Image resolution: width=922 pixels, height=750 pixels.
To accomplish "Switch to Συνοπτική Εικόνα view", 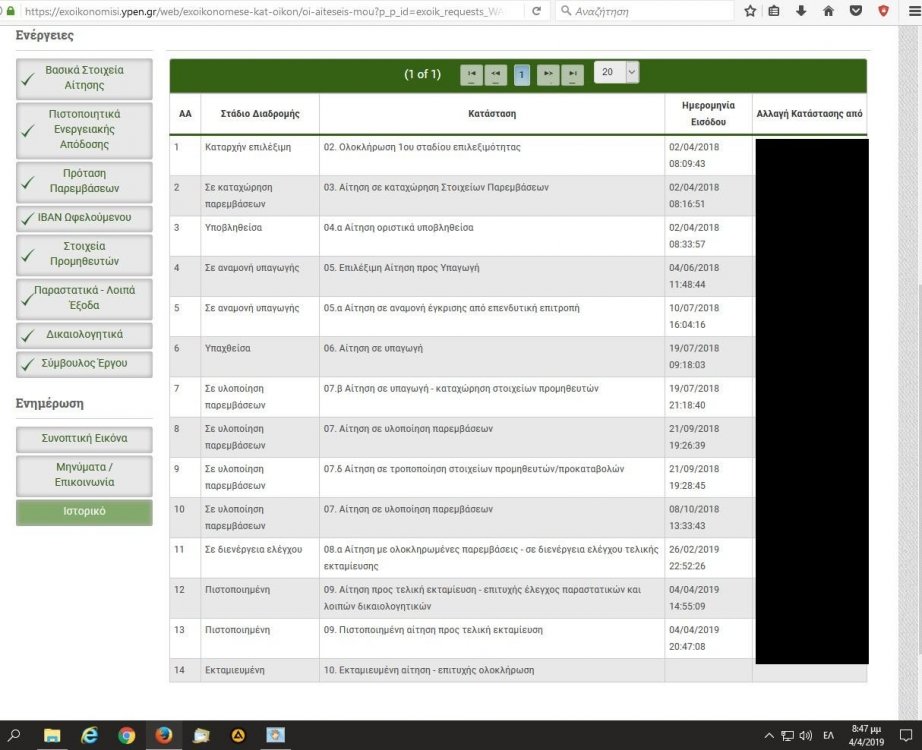I will coord(84,439).
